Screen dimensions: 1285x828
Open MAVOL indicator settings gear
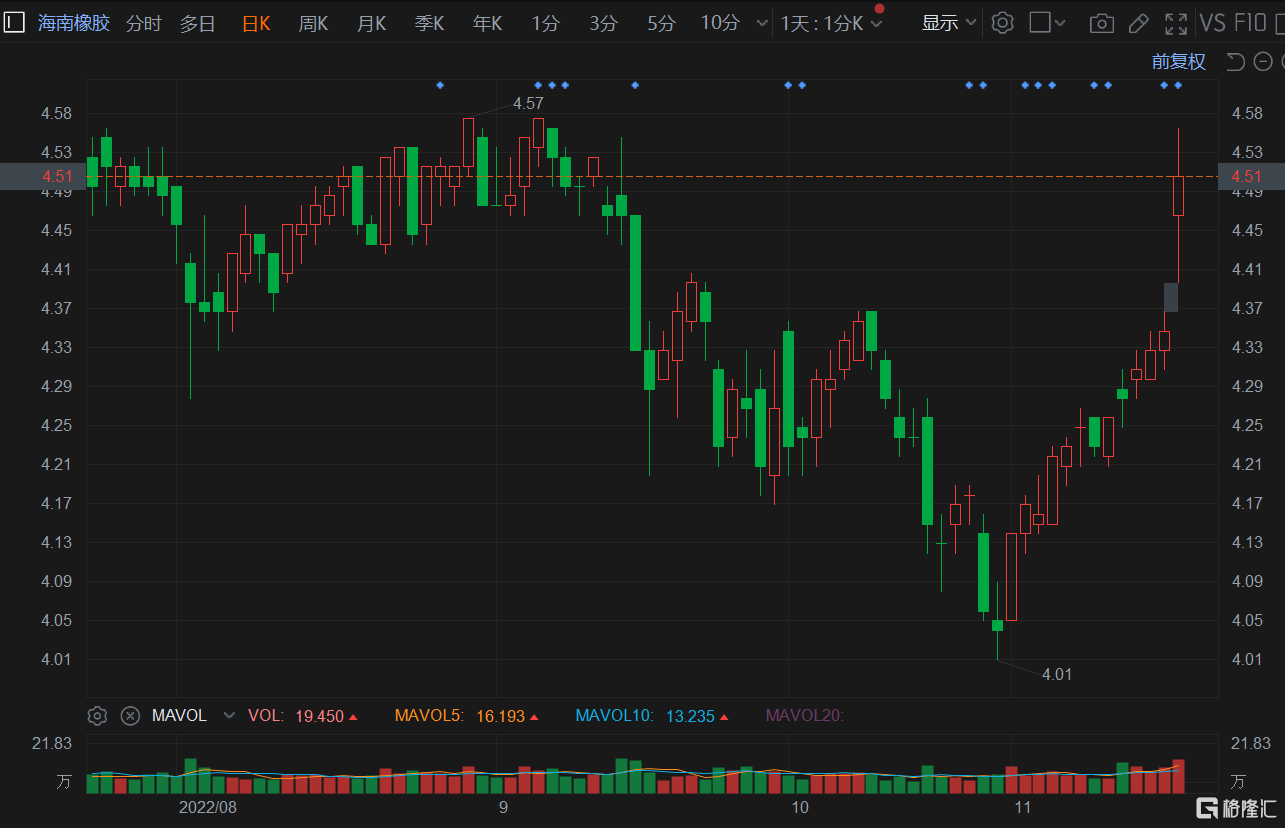pyautogui.click(x=97, y=716)
